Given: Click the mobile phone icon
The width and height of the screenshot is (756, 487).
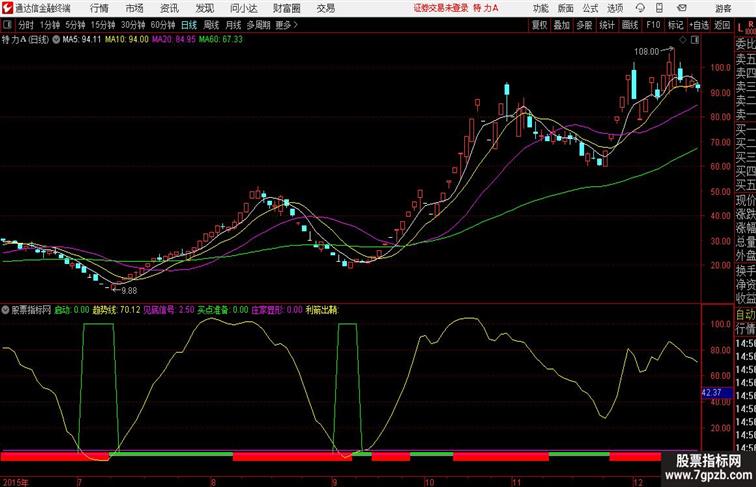Looking at the screenshot, I should (x=659, y=8).
